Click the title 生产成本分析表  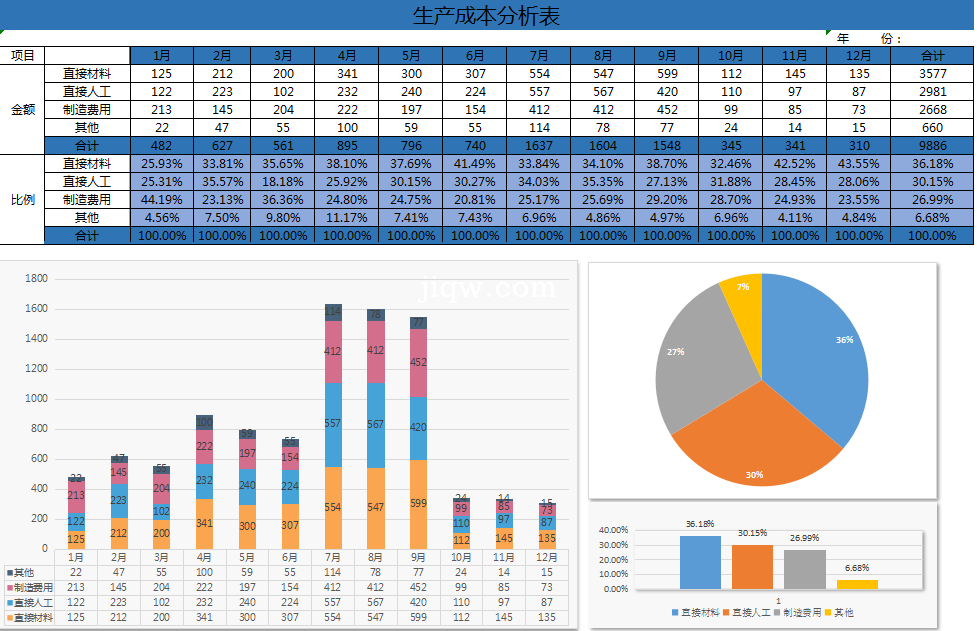pos(486,15)
